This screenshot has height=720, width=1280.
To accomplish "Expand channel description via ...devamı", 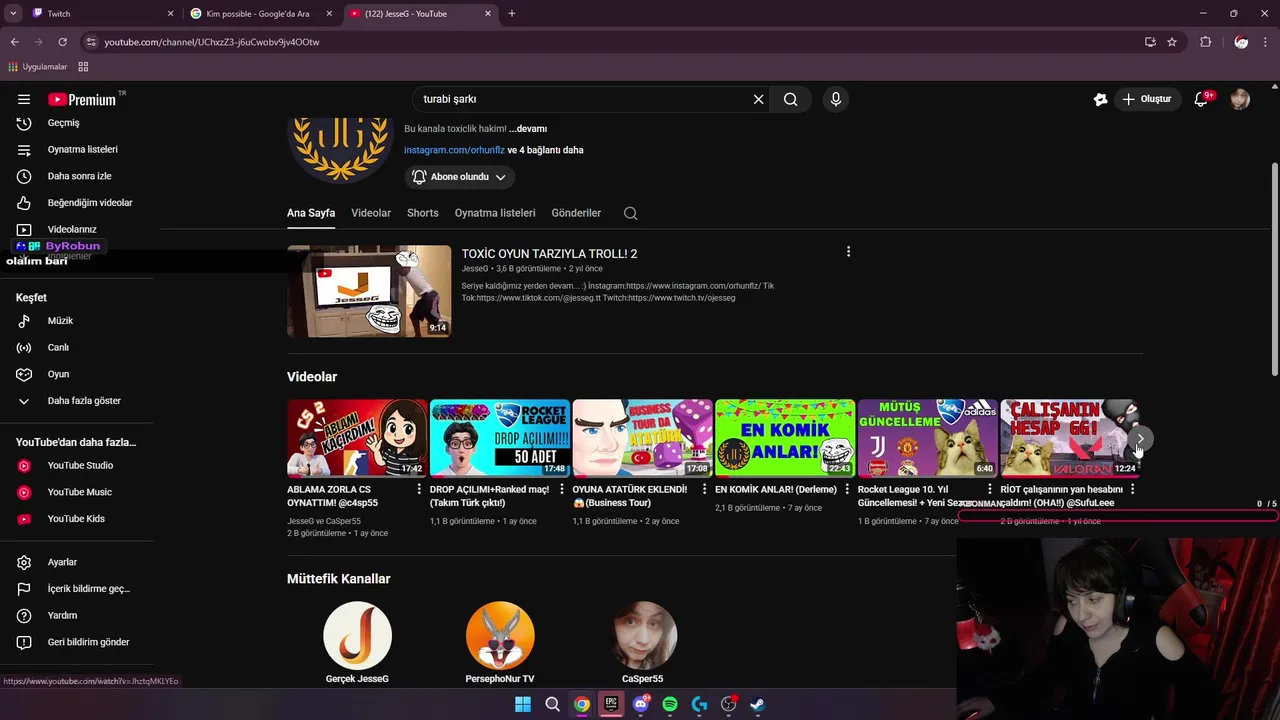I will [x=528, y=129].
